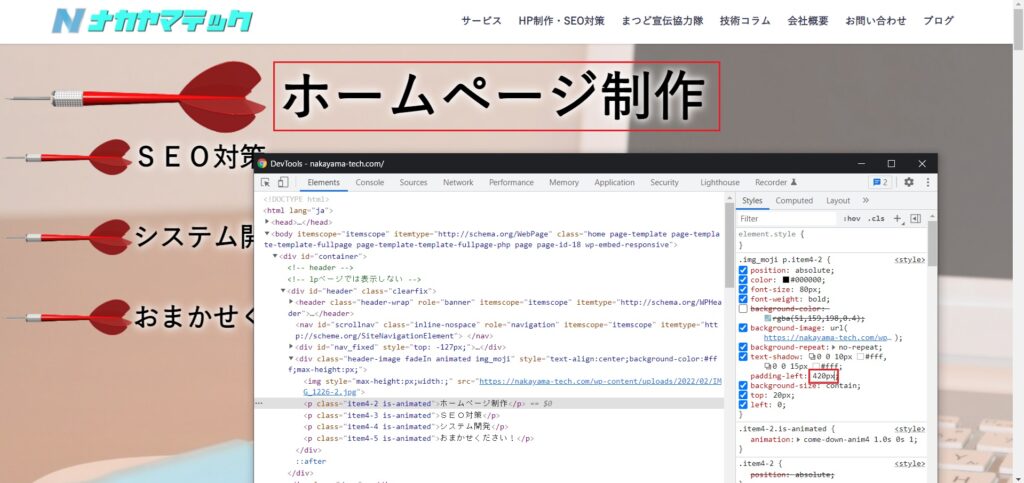The height and width of the screenshot is (483, 1024).
Task: Show more Styles pane tabs chevron
Action: click(x=866, y=200)
